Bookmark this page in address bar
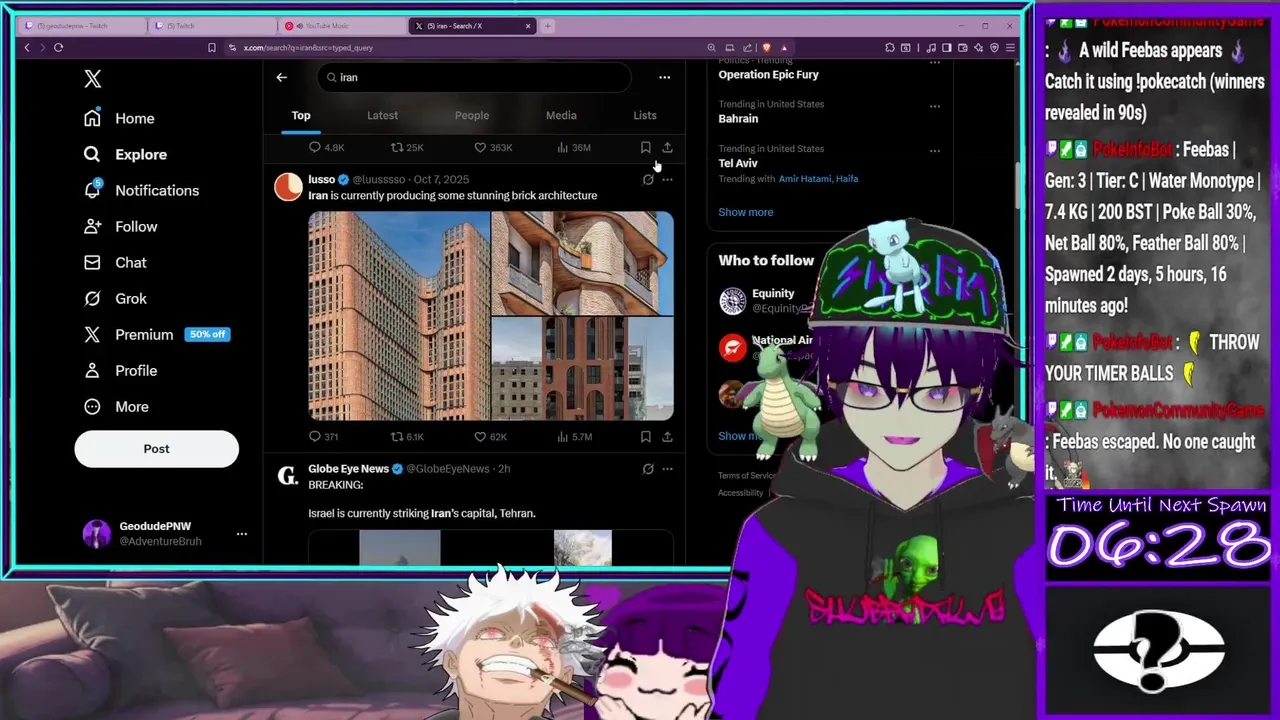This screenshot has height=720, width=1280. tap(211, 47)
